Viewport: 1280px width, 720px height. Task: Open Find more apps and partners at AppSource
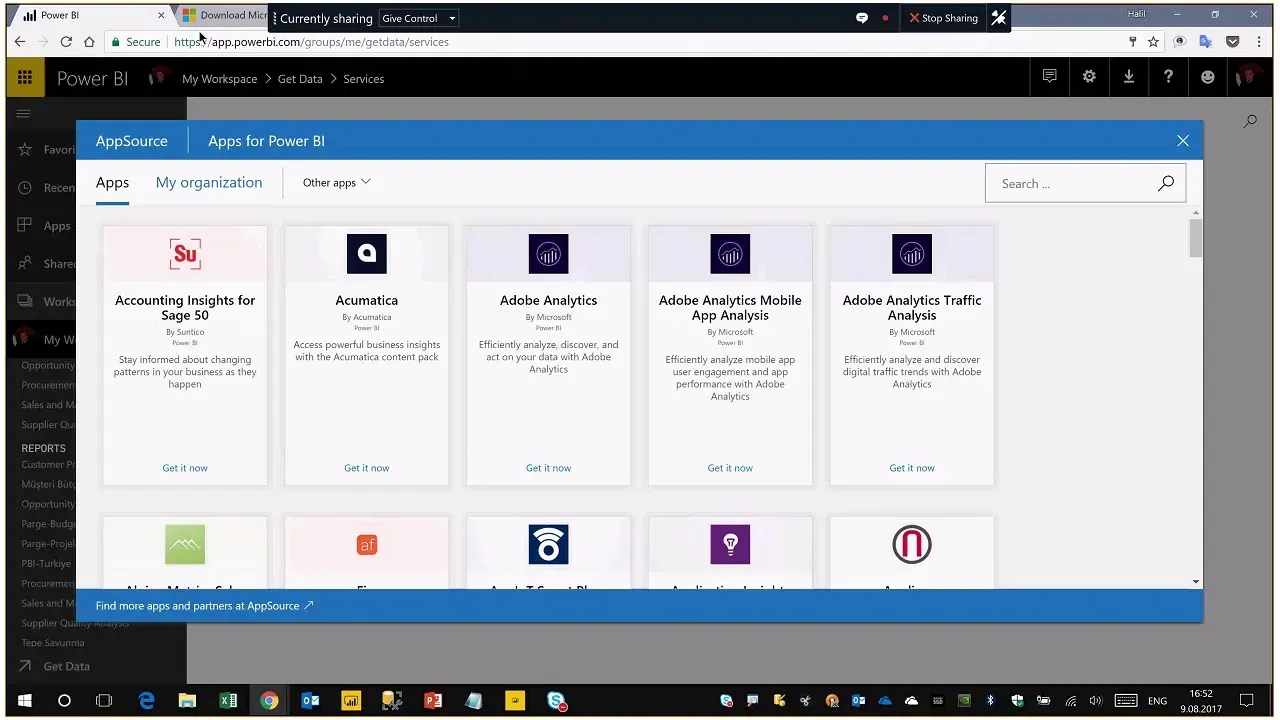pyautogui.click(x=205, y=606)
